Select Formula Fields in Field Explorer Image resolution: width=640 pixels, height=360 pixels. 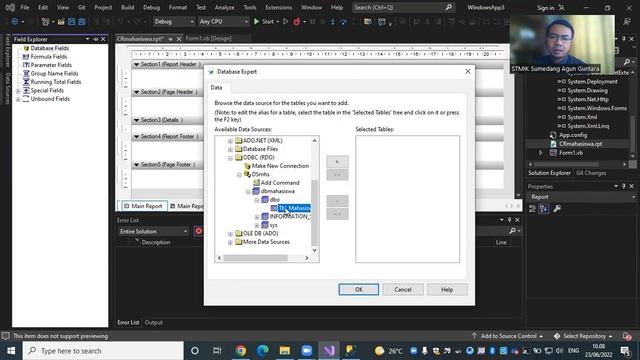point(49,57)
